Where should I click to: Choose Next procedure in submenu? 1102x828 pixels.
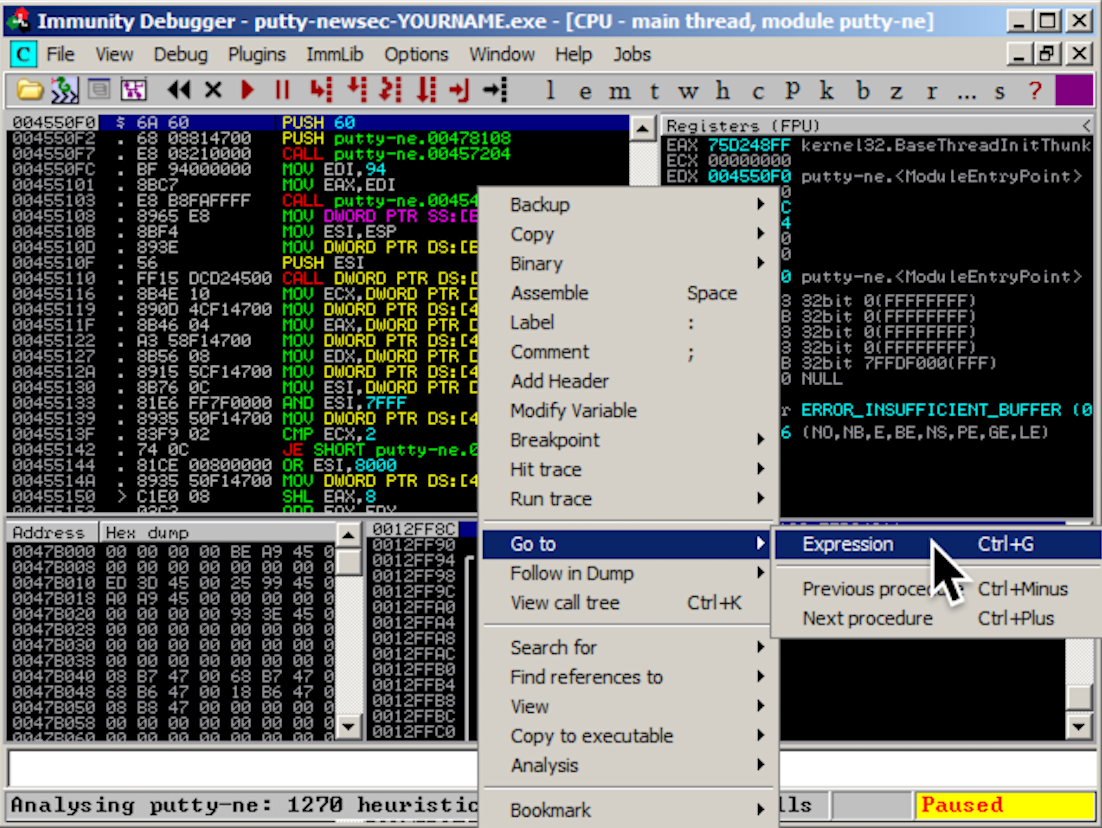coord(867,618)
